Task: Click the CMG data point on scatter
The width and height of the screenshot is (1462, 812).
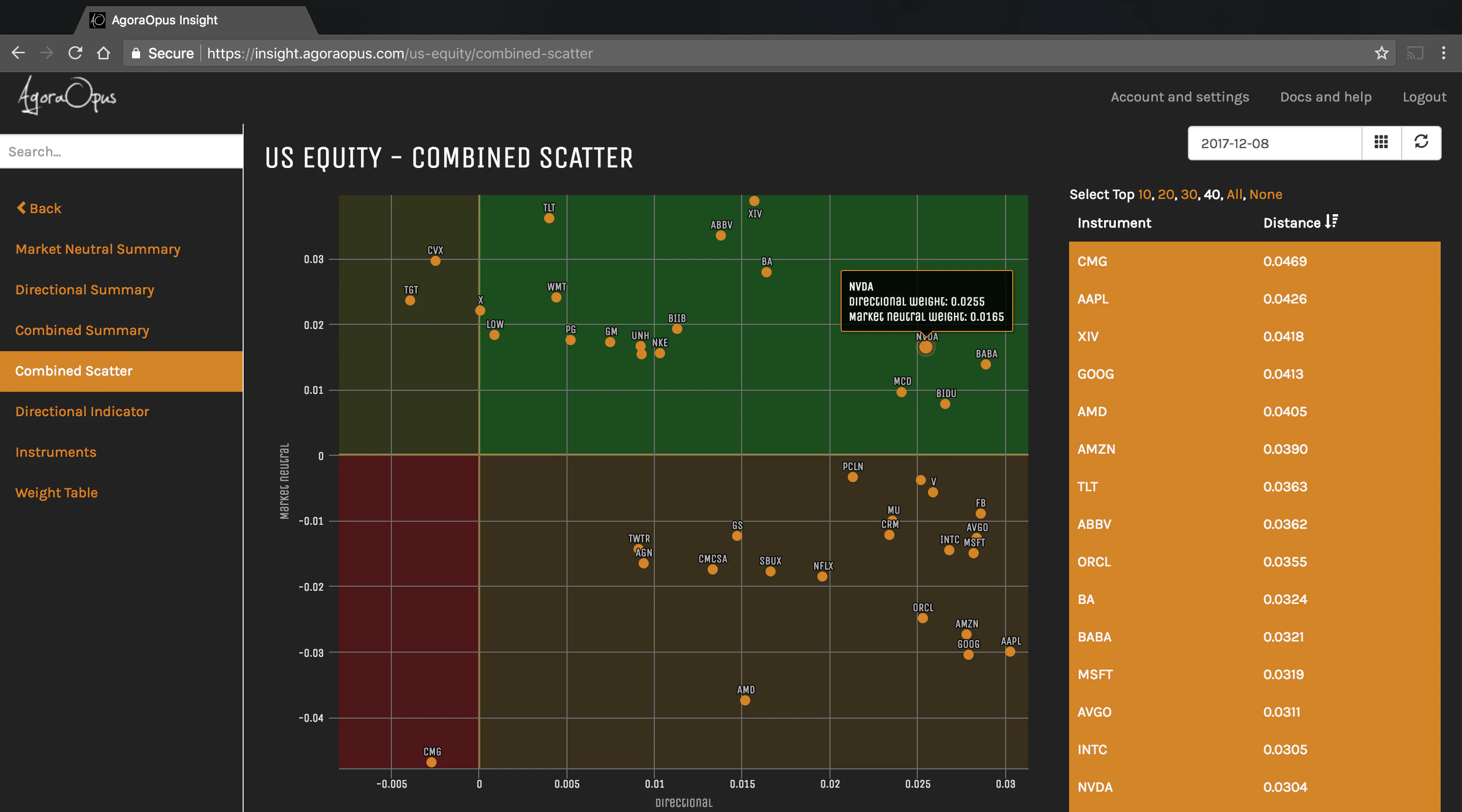Action: 431,762
